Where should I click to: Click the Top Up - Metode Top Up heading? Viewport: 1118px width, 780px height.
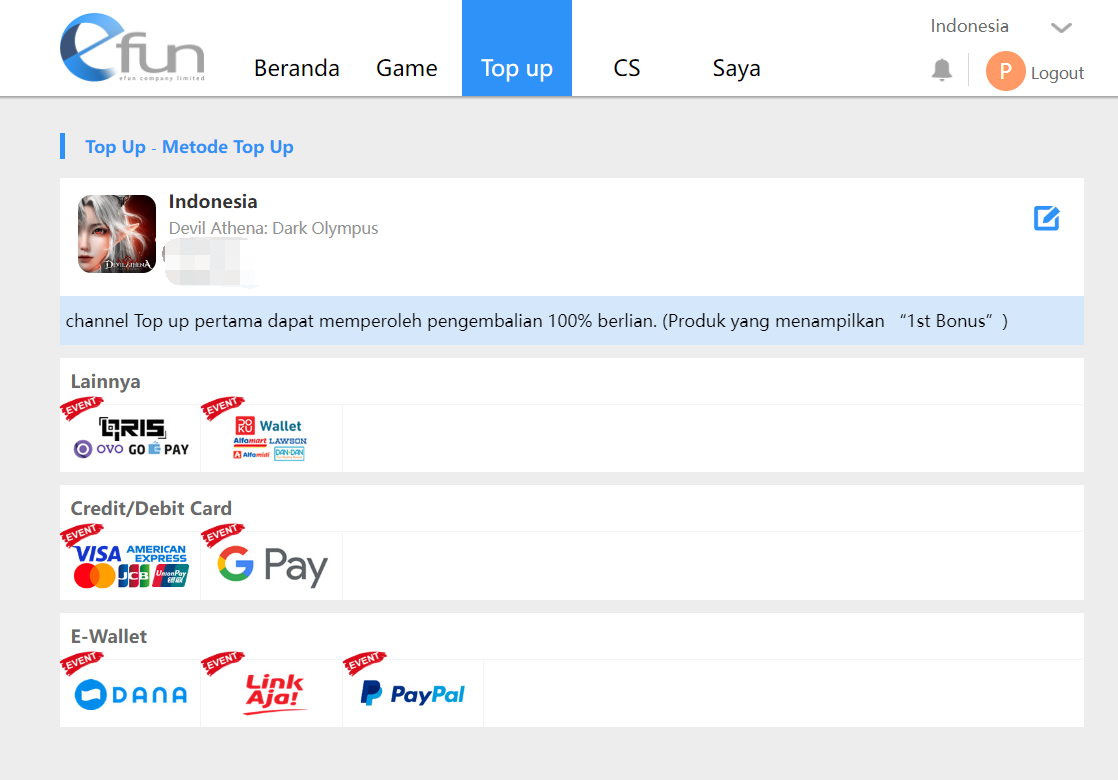click(189, 147)
